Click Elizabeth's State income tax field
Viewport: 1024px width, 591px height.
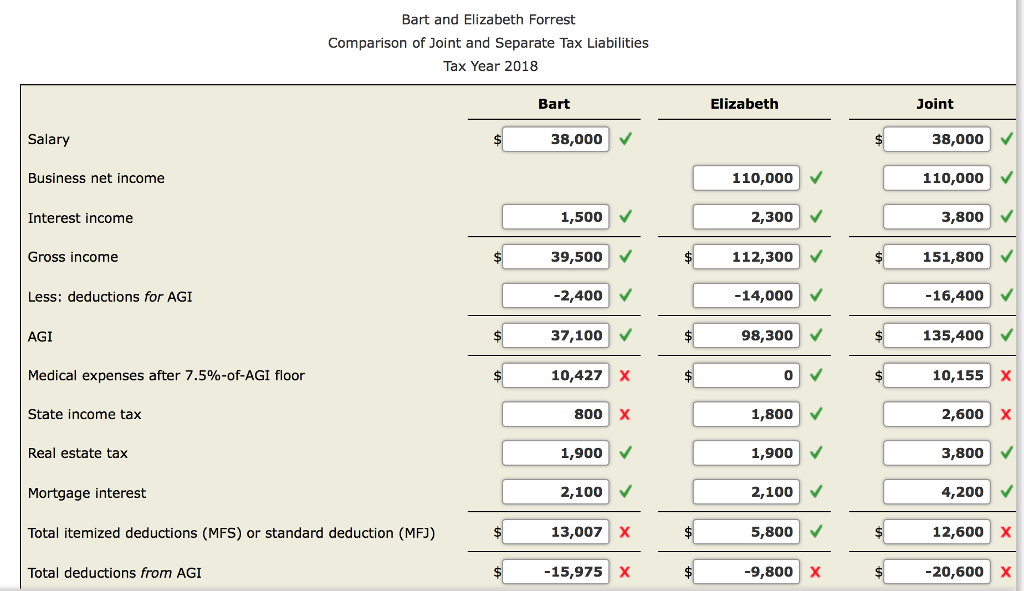(746, 414)
